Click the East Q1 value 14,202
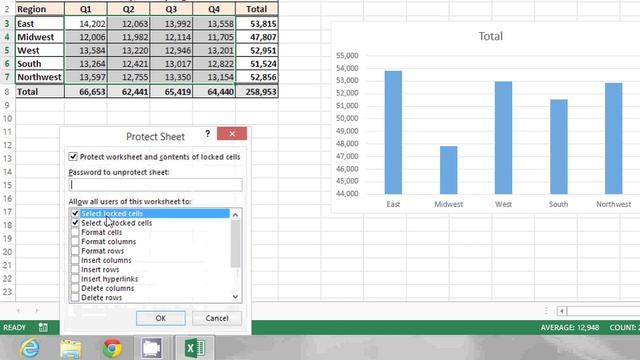The width and height of the screenshot is (640, 360). (86, 24)
